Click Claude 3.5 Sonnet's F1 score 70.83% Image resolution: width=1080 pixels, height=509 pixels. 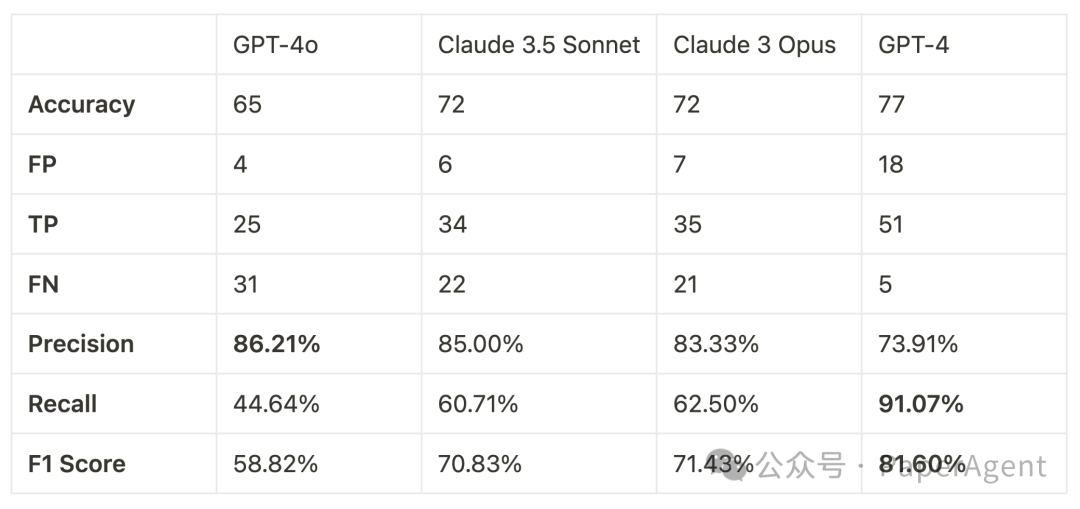coord(480,465)
